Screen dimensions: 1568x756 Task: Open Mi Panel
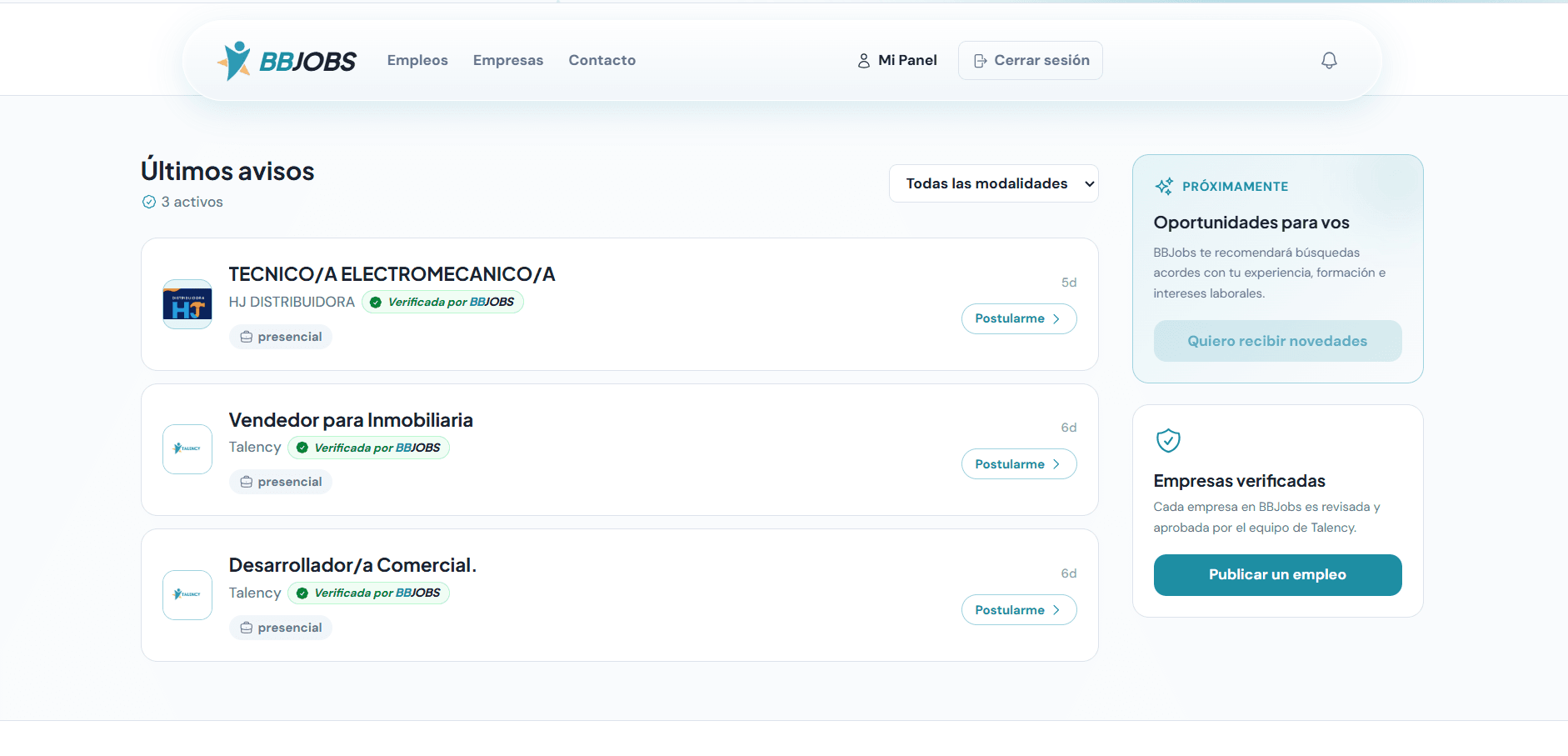(897, 60)
